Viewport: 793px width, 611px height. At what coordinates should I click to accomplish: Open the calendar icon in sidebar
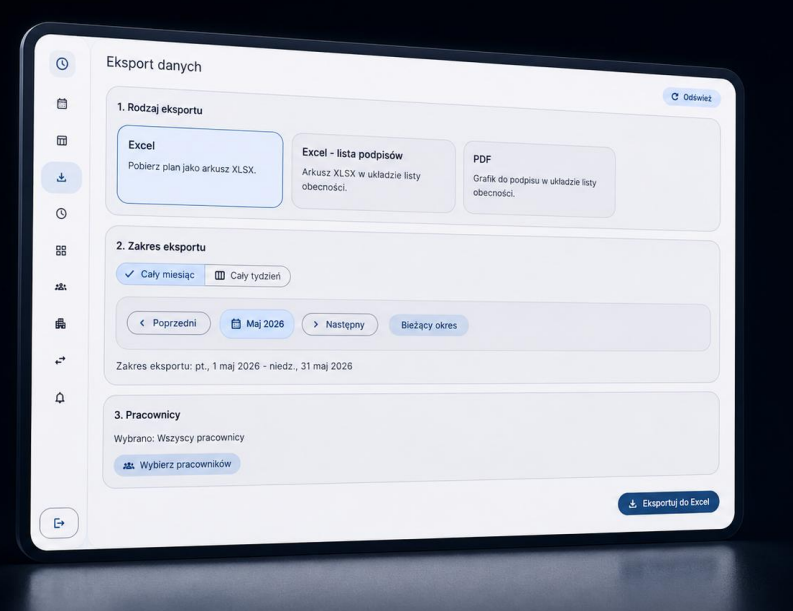(62, 104)
